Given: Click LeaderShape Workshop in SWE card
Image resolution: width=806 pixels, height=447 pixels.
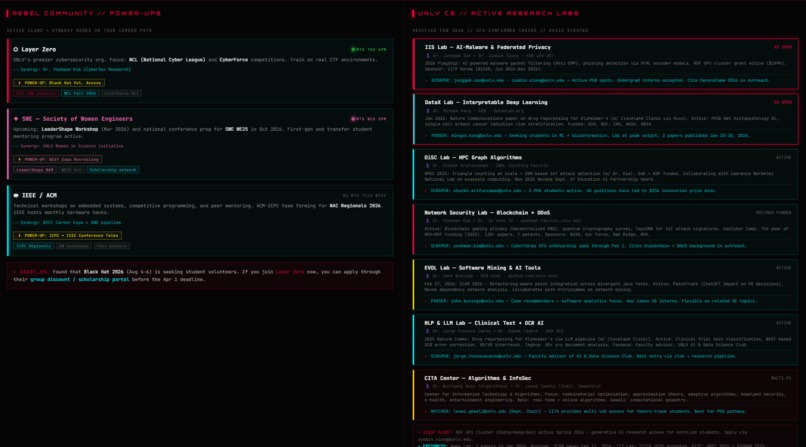Looking at the screenshot, I should click(69, 129).
